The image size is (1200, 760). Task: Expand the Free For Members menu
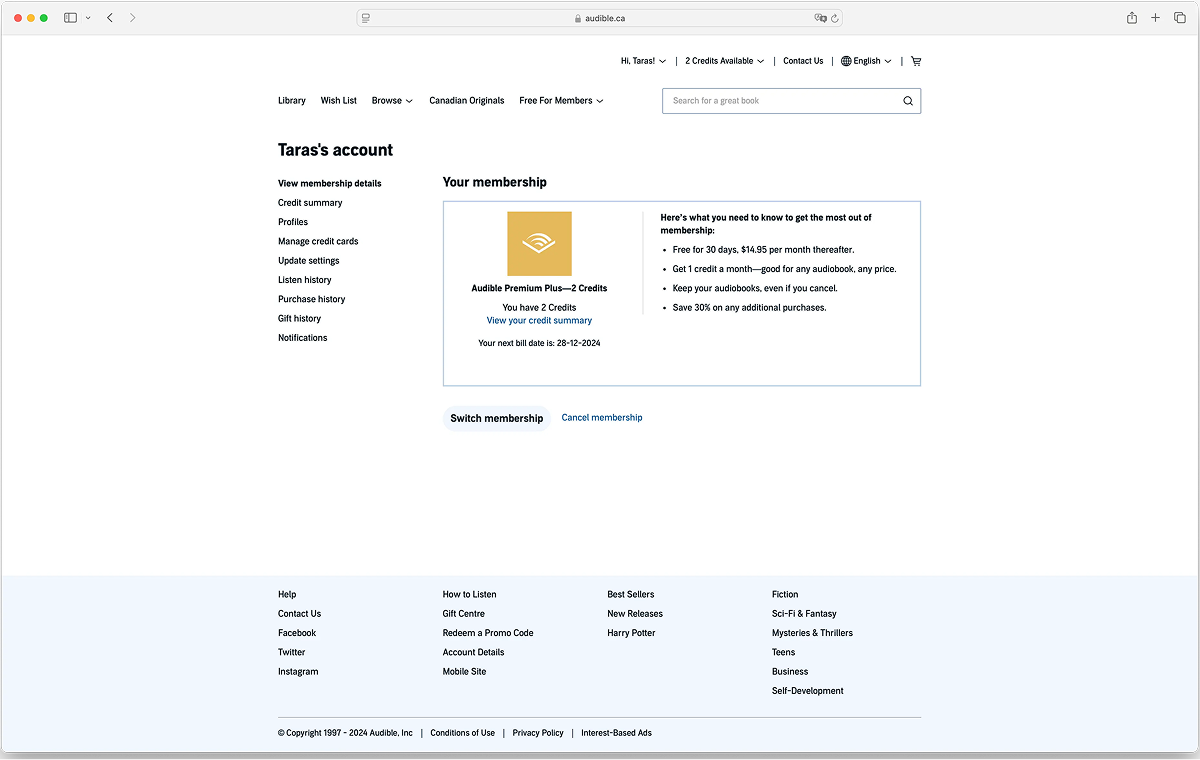(561, 101)
